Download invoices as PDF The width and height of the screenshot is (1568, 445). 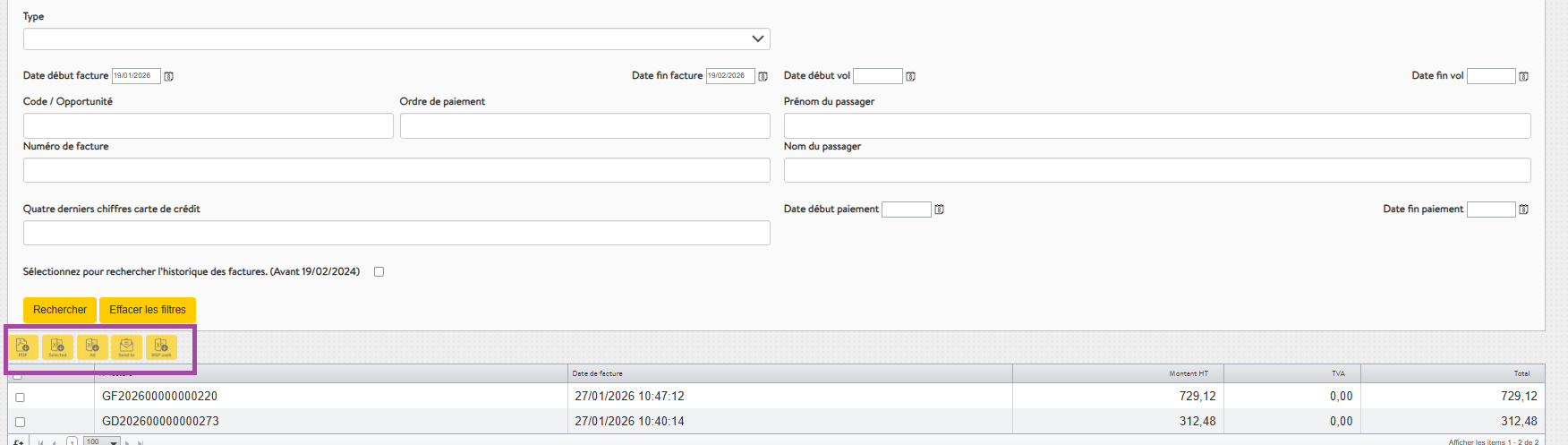coord(23,347)
